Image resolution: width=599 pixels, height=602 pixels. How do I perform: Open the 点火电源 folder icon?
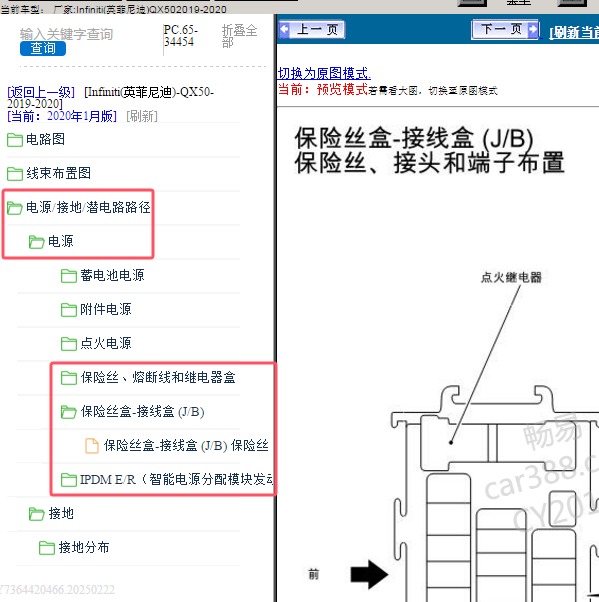point(69,344)
